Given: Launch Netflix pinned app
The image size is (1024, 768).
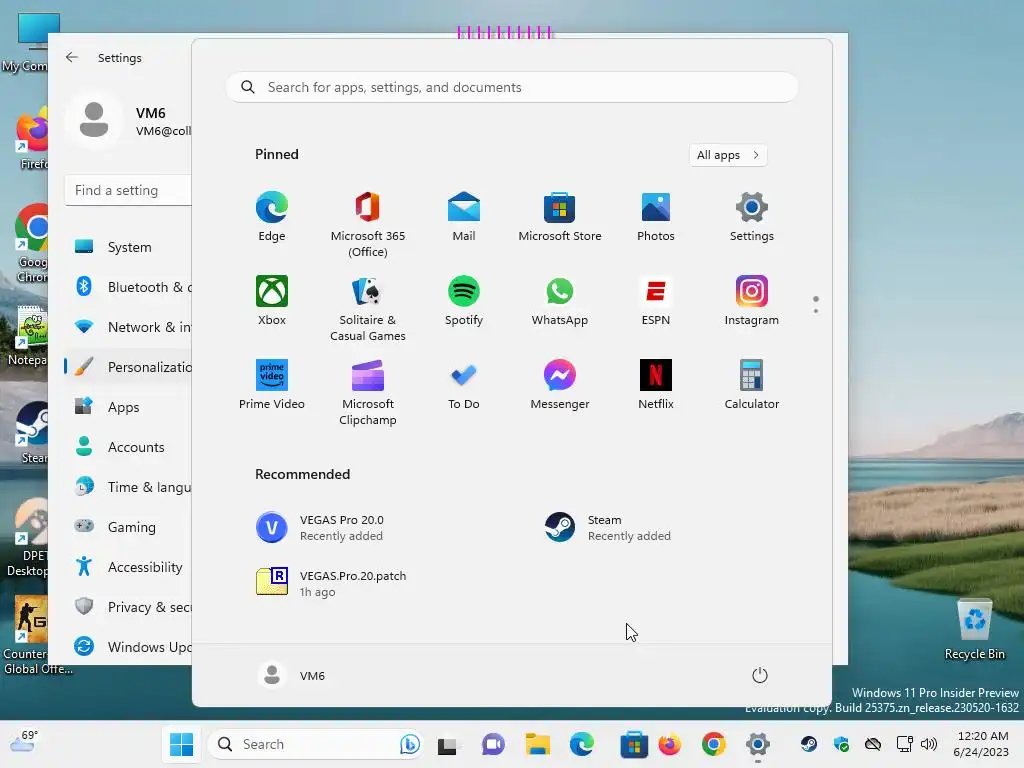Looking at the screenshot, I should [656, 385].
